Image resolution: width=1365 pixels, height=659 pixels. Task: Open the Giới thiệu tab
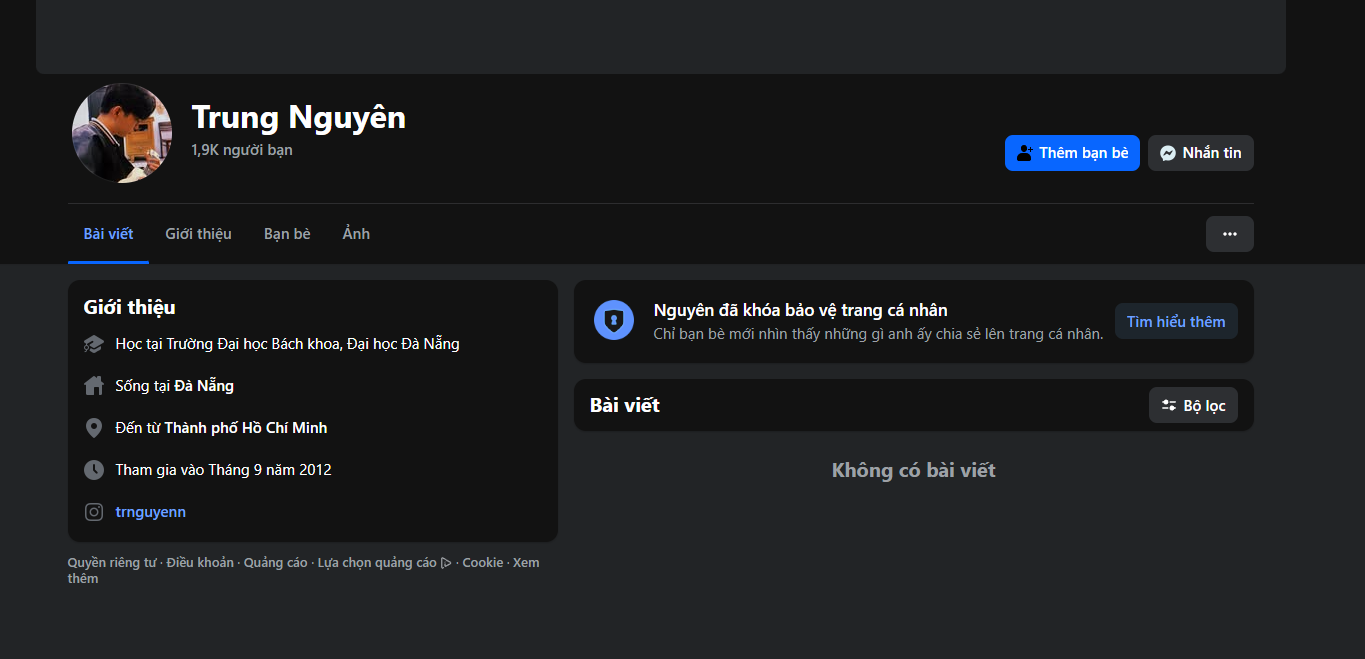click(198, 234)
